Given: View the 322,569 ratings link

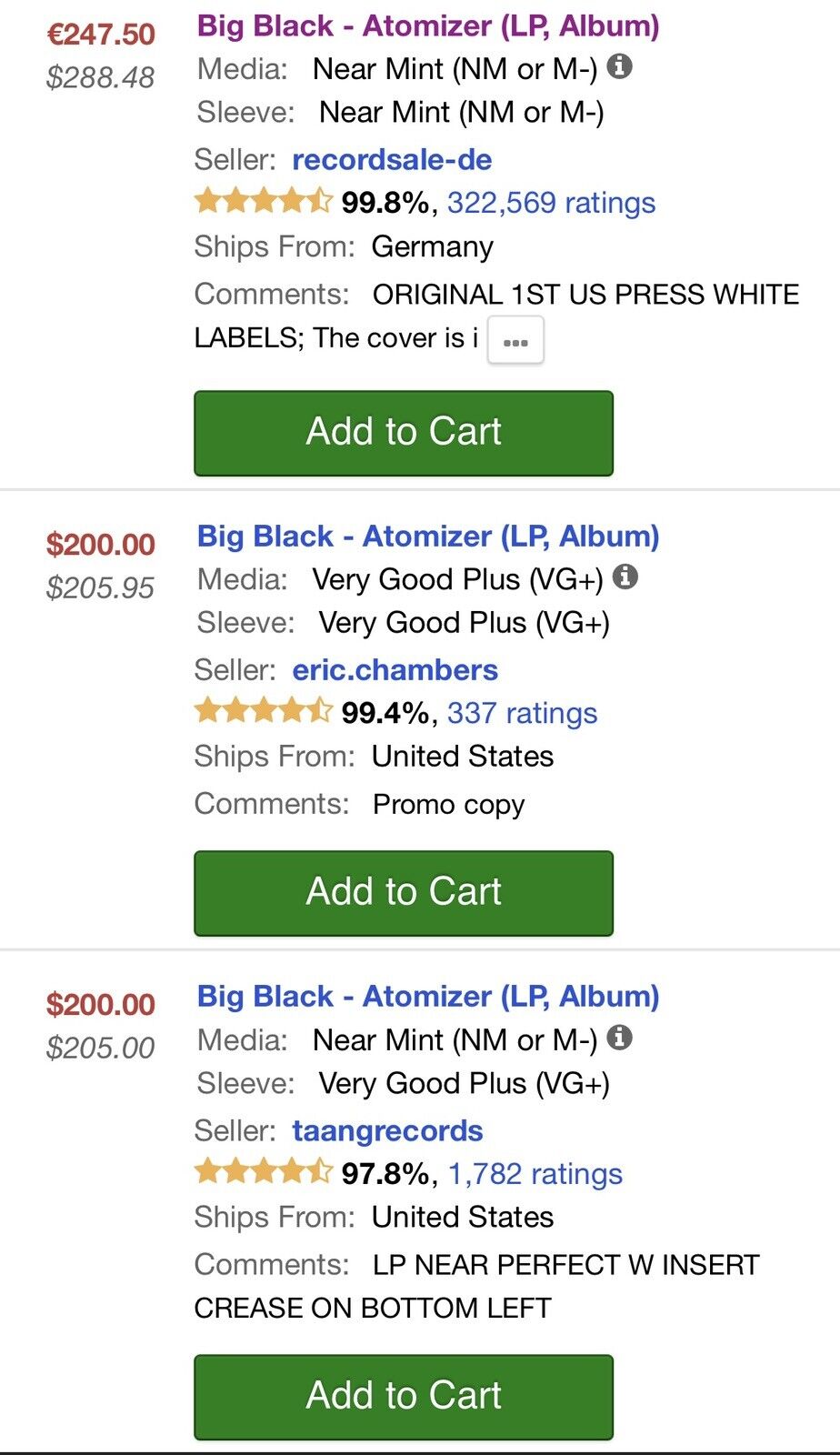Looking at the screenshot, I should pos(551,203).
